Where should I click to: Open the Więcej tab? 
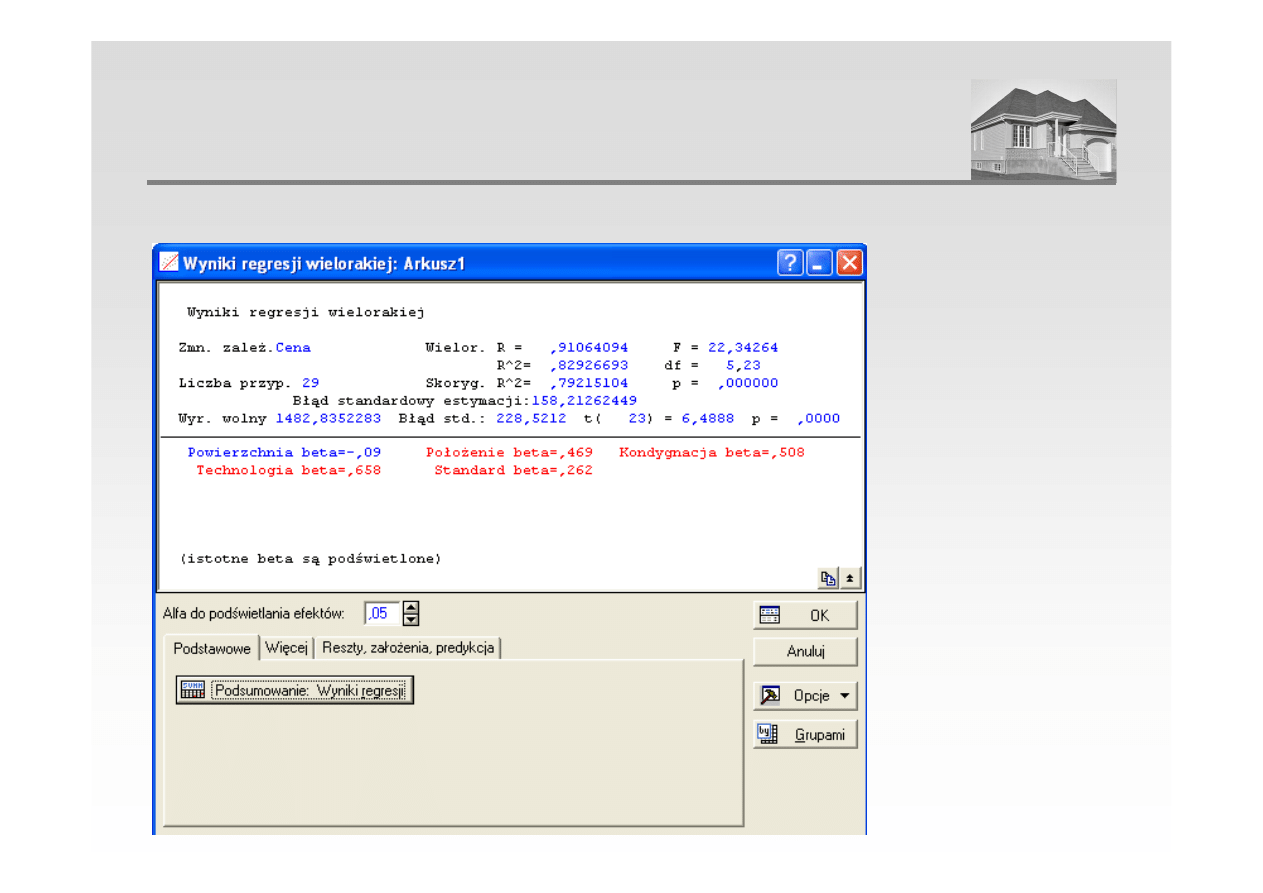tap(286, 648)
